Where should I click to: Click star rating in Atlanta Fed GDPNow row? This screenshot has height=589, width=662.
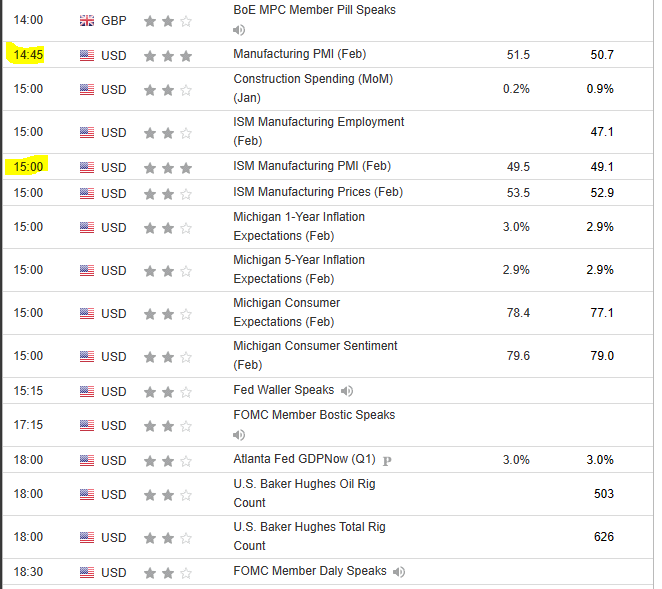(168, 461)
